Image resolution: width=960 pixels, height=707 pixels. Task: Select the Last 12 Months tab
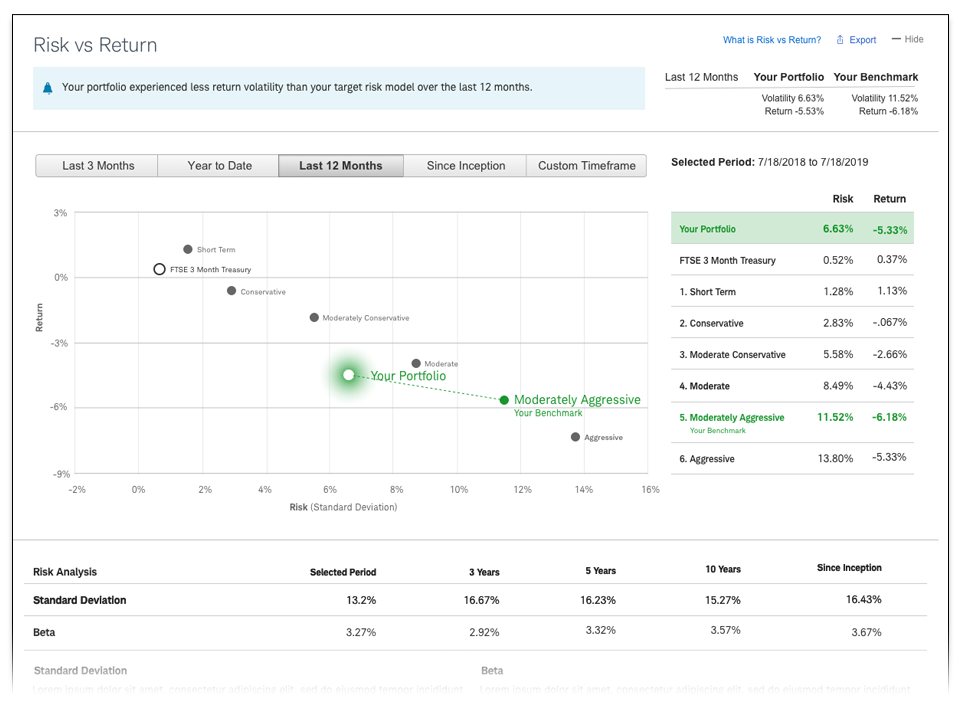[x=340, y=166]
